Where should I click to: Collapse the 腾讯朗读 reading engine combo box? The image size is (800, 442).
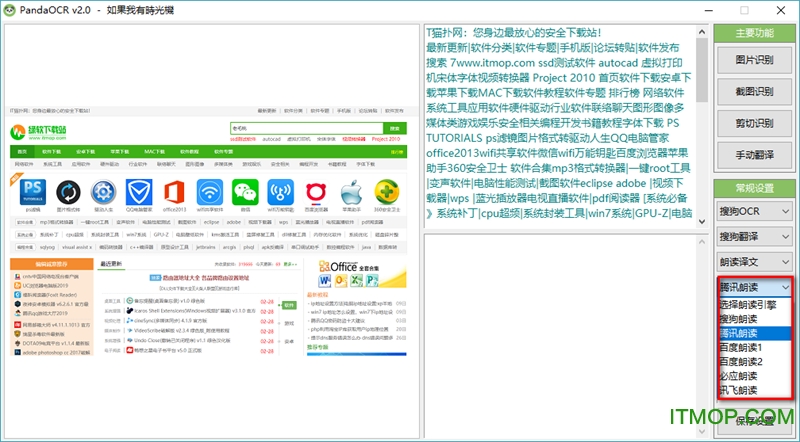[754, 287]
